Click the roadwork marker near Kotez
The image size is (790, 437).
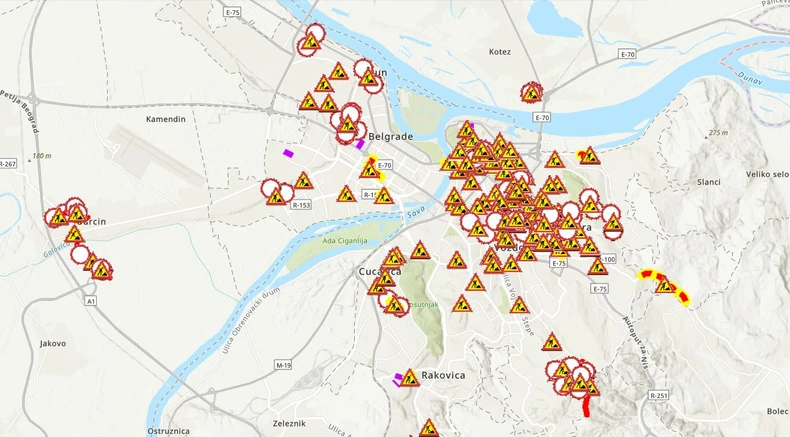[532, 93]
